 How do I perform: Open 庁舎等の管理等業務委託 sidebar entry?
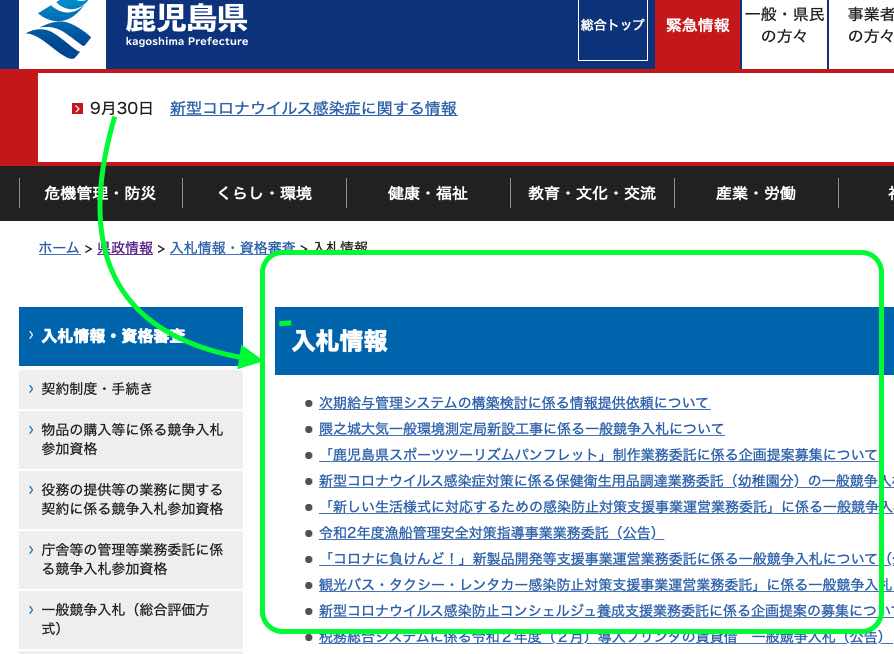tap(132, 559)
